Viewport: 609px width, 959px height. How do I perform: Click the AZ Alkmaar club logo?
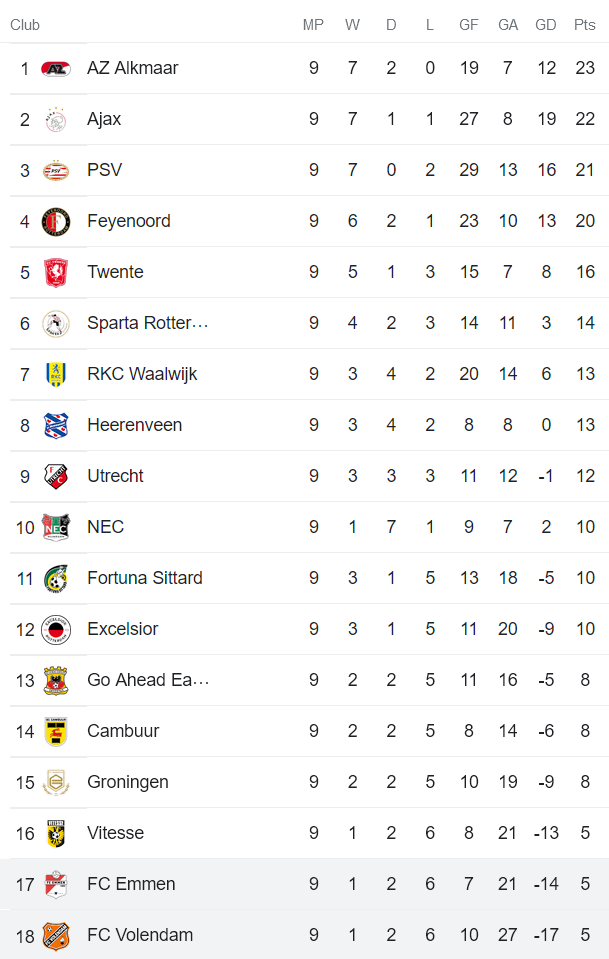click(x=56, y=68)
